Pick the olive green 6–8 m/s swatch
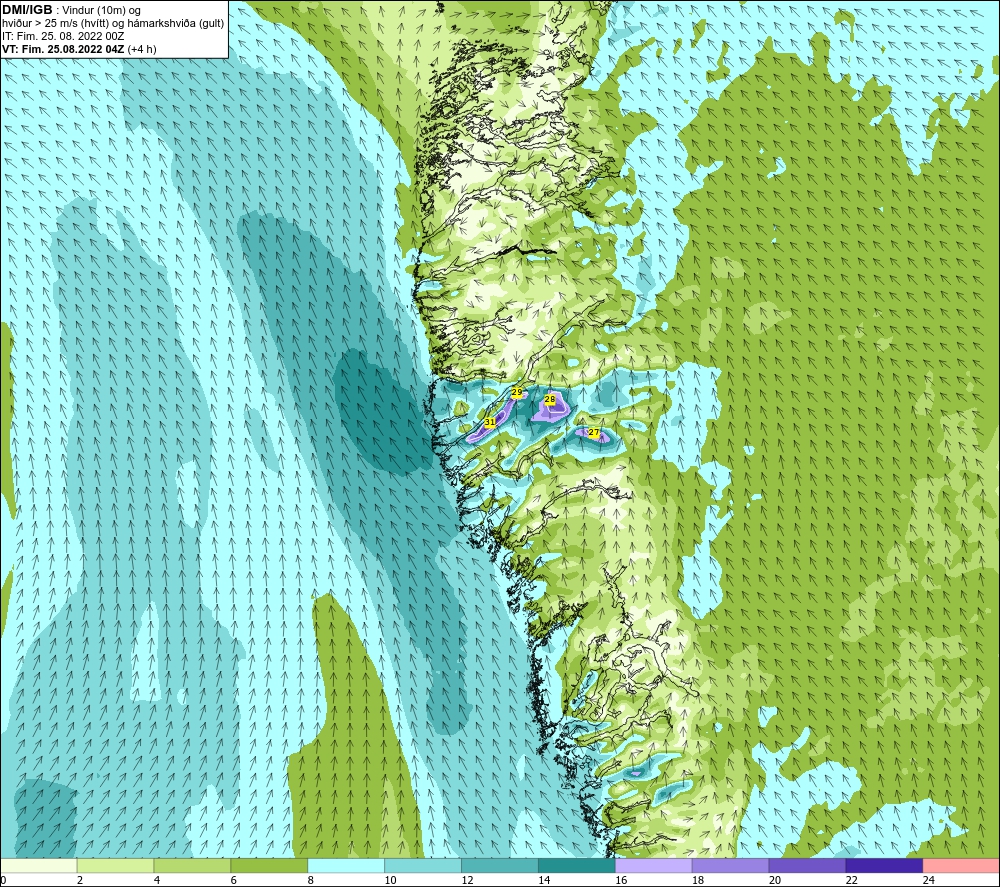 pyautogui.click(x=269, y=865)
